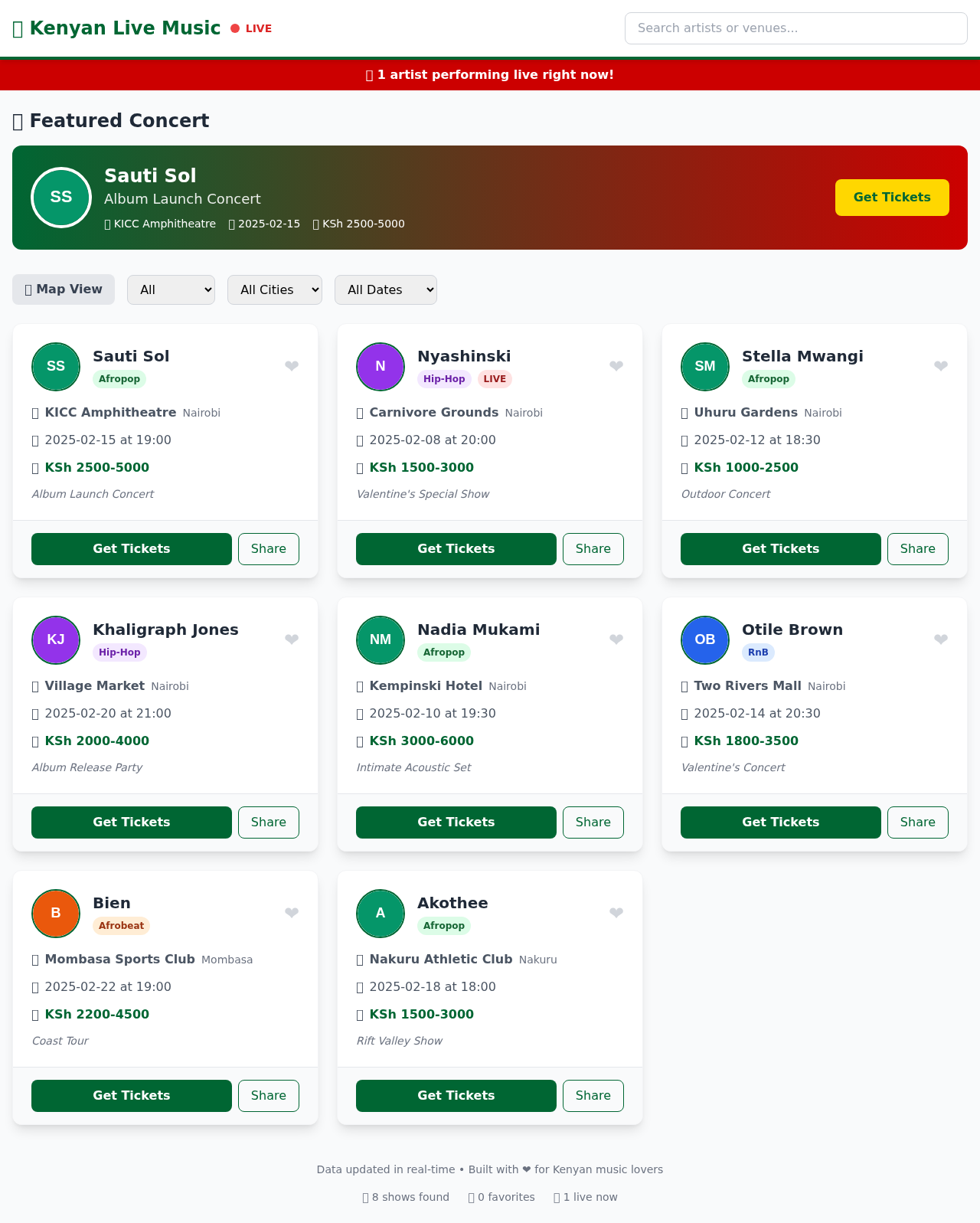Click the featured SS avatar circle

(61, 198)
